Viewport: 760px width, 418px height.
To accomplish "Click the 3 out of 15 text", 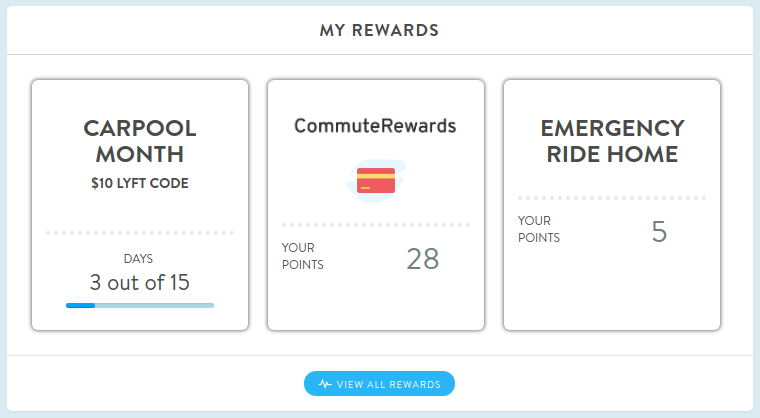I will click(x=140, y=283).
